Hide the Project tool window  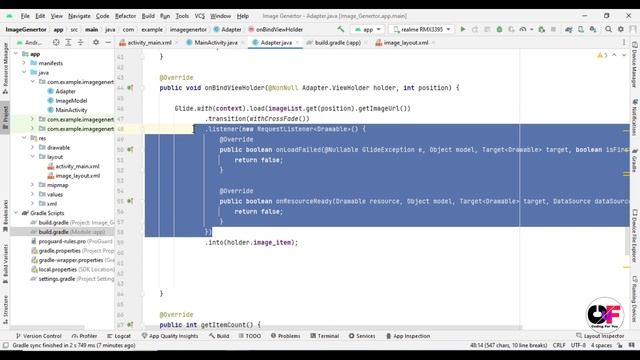(x=108, y=42)
